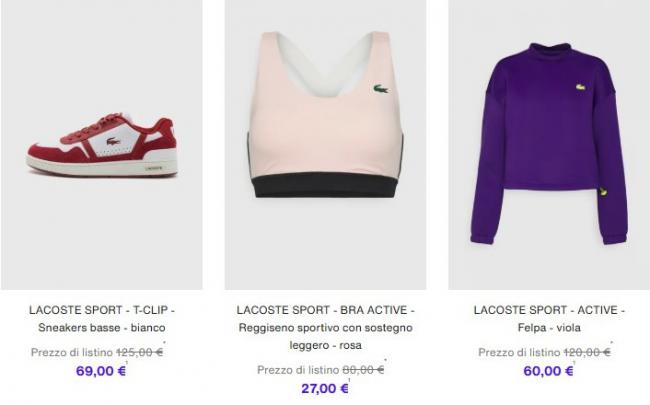Click crossed-out 120,00 € list price
Screen dimensions: 650x405
click(587, 352)
